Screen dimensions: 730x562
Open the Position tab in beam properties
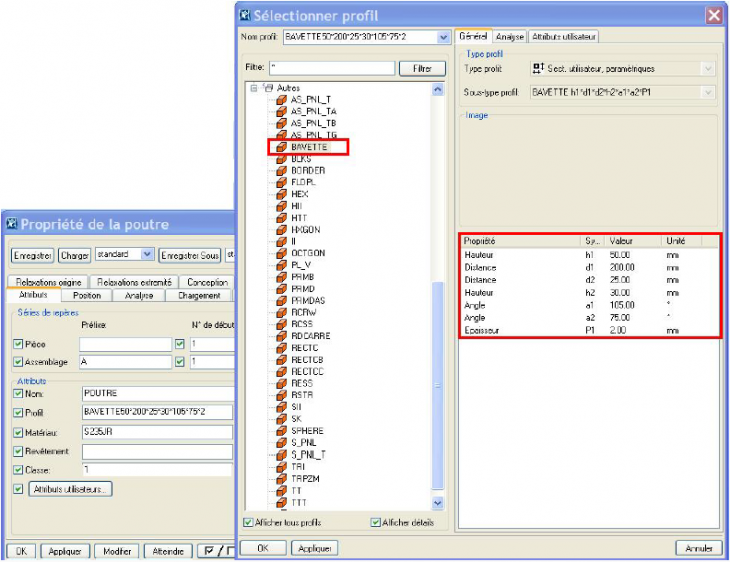pos(86,296)
